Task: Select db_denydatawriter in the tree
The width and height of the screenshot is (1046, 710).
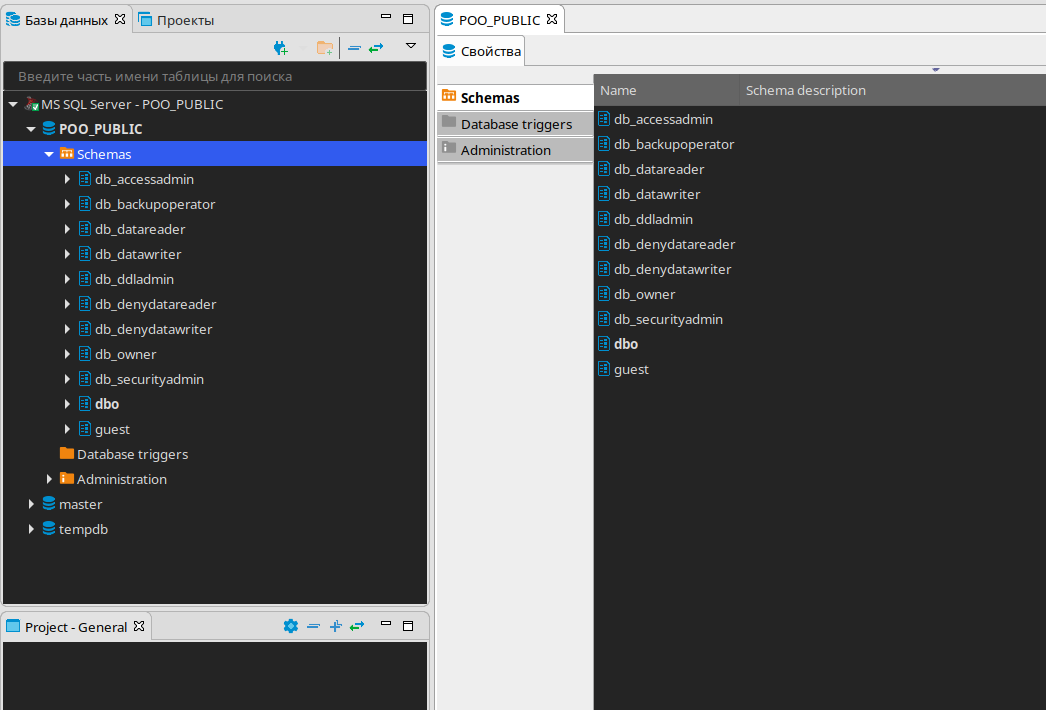Action: [153, 329]
